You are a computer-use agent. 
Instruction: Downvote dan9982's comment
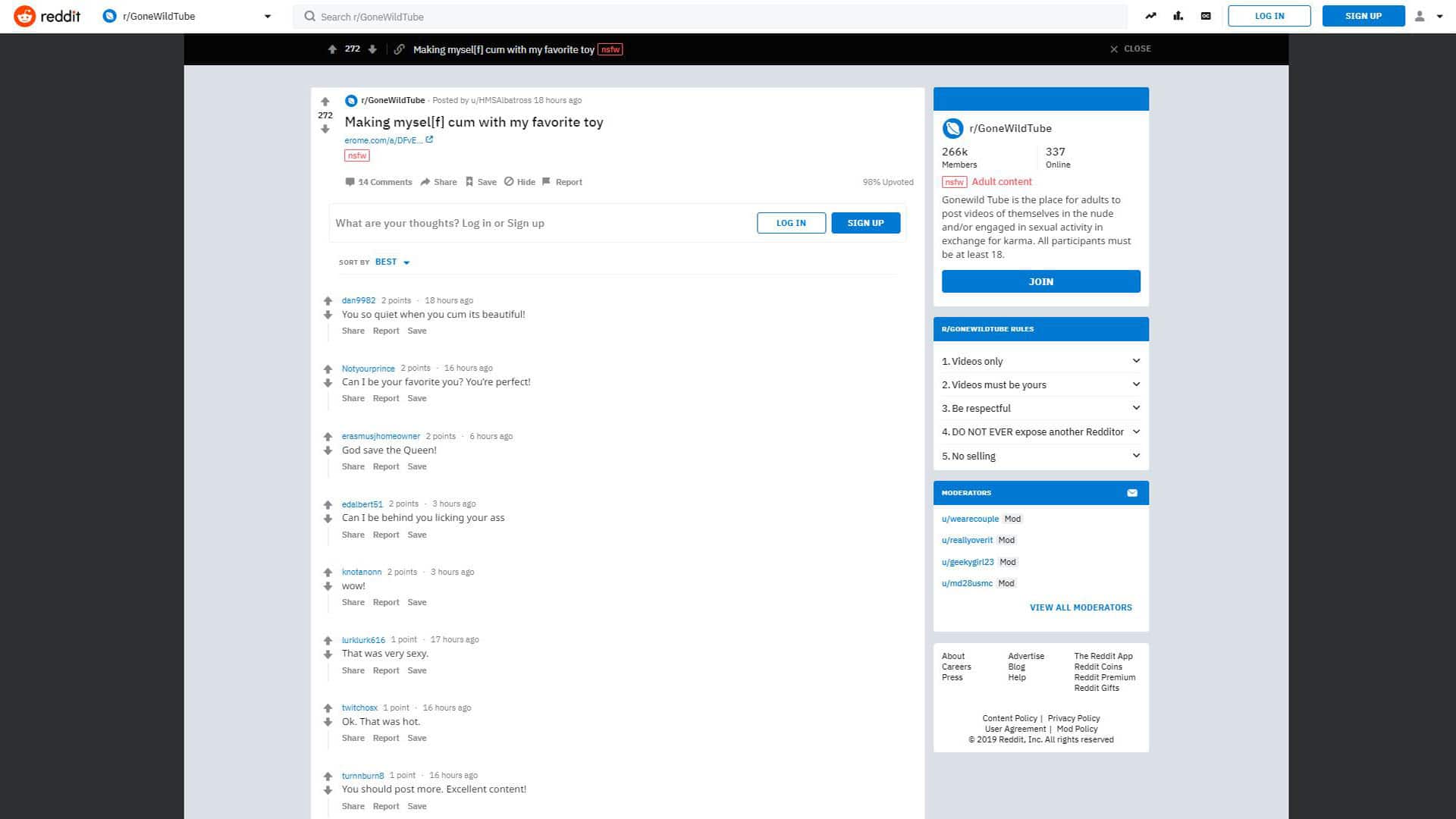[x=328, y=315]
